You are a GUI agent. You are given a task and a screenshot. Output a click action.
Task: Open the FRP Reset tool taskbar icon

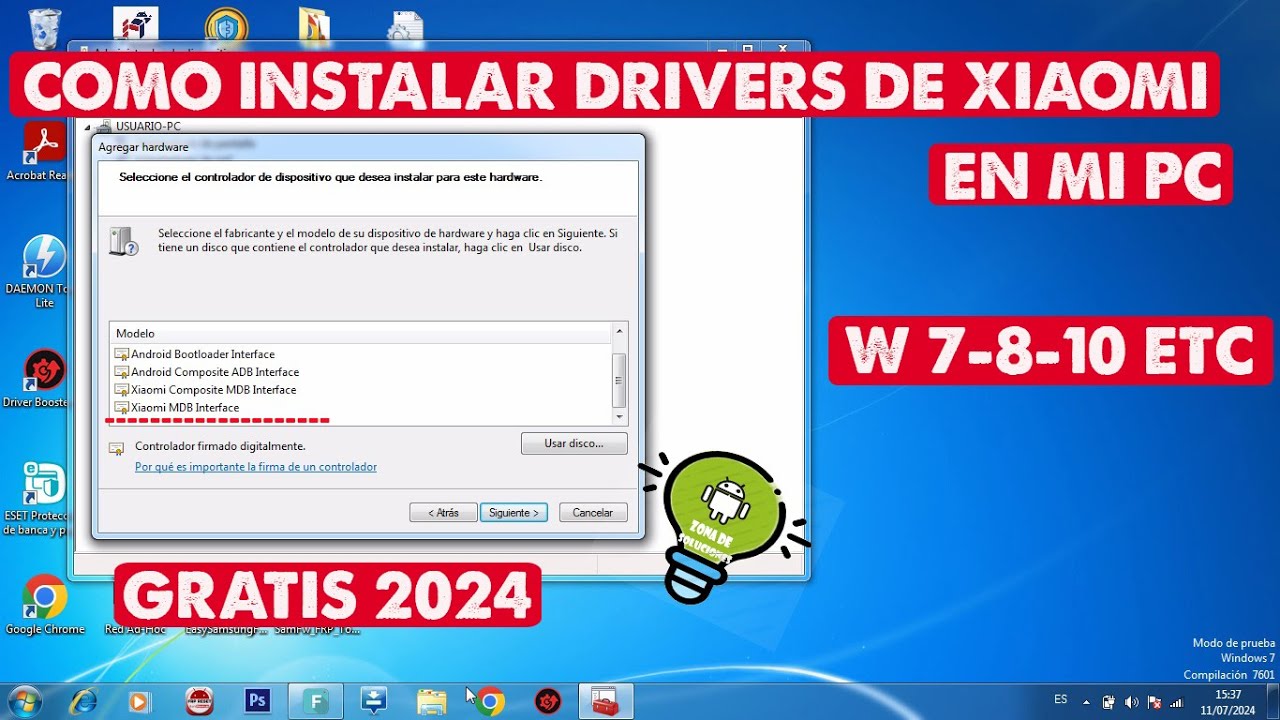coord(199,701)
